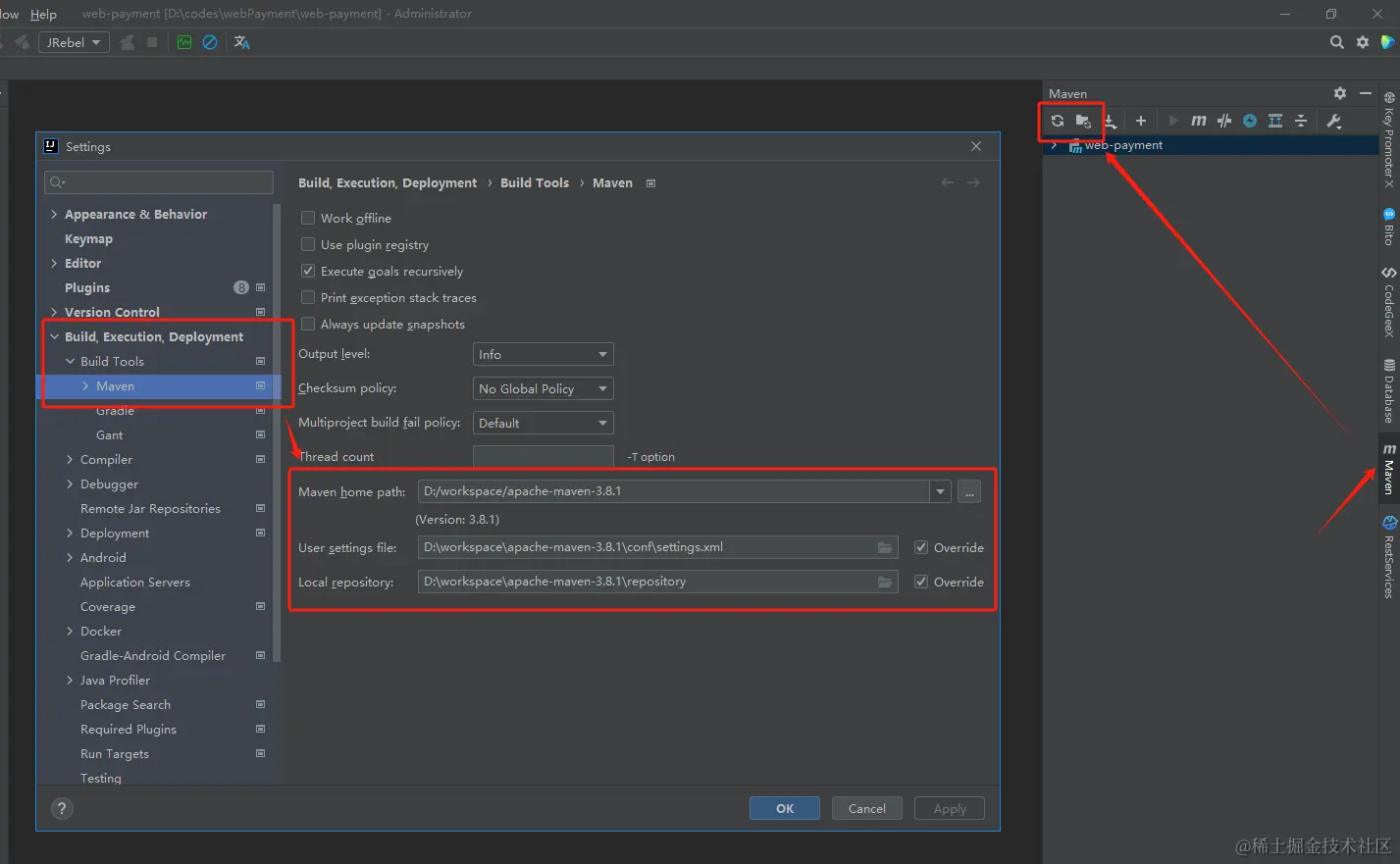Open CodeGeeX side tool tab
The height and width of the screenshot is (864, 1400).
coord(1389,302)
